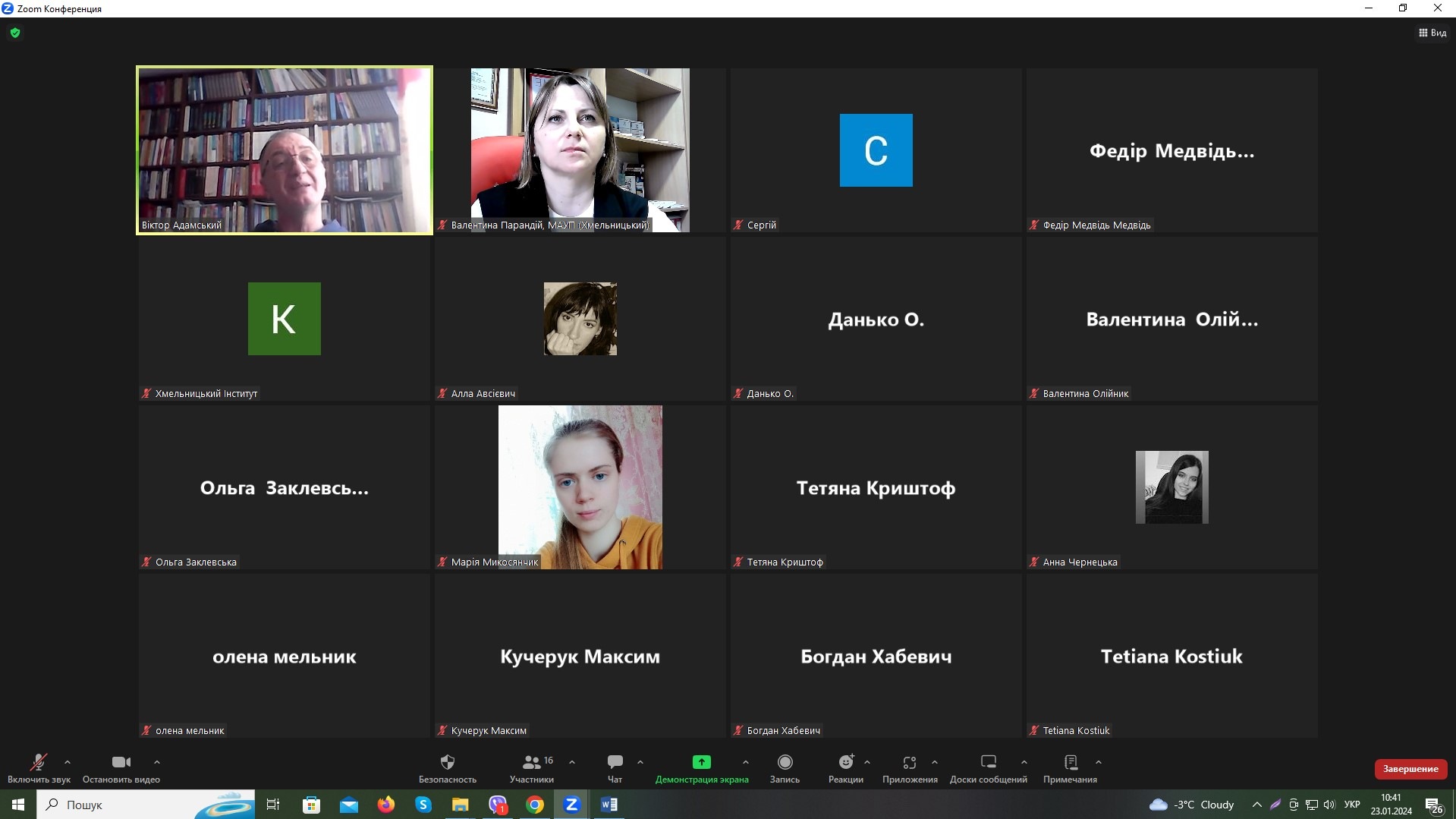Expand video options arrow beside Остановить видео
This screenshot has width=1456, height=819.
click(x=157, y=762)
